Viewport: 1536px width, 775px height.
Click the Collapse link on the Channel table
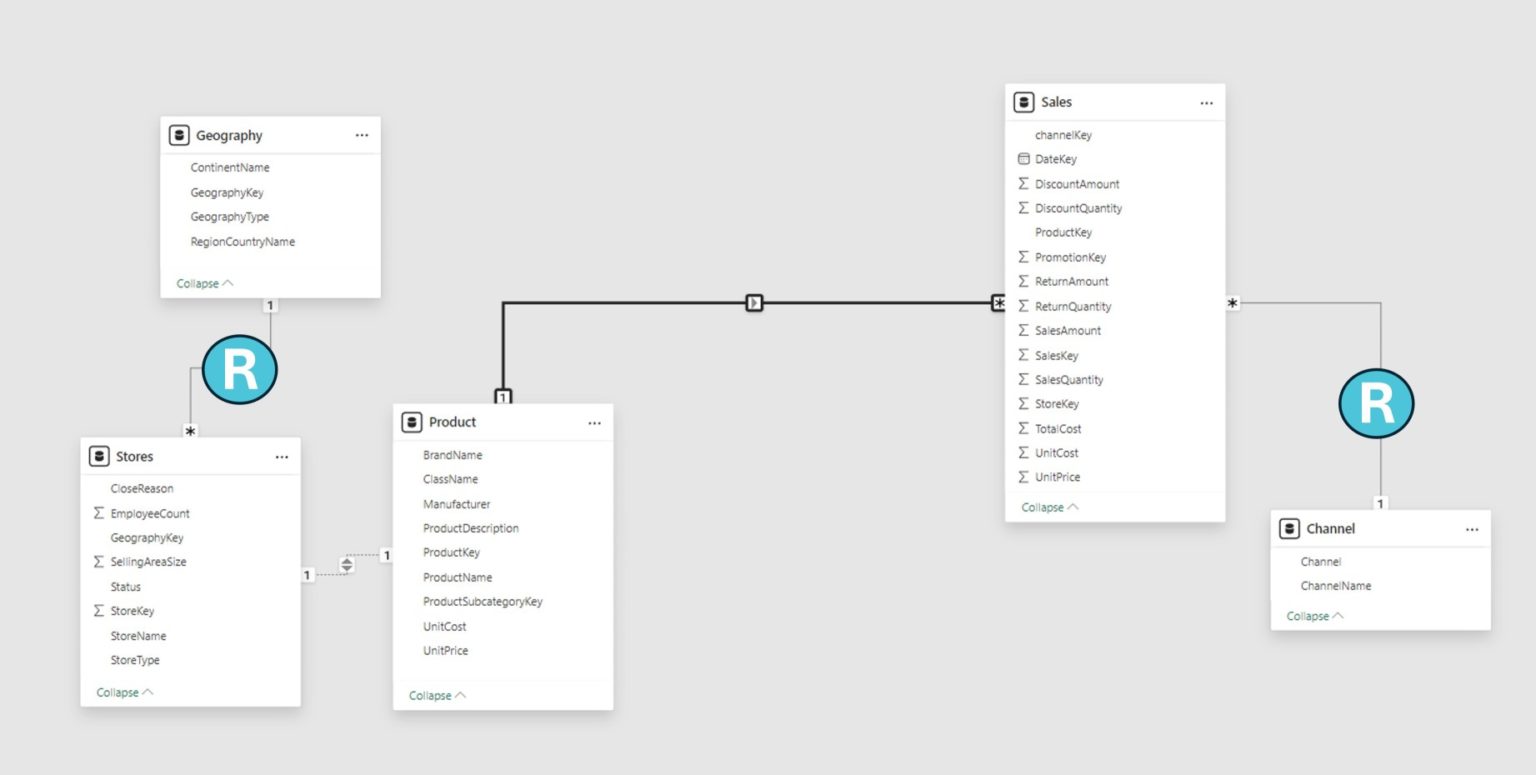coord(1310,616)
